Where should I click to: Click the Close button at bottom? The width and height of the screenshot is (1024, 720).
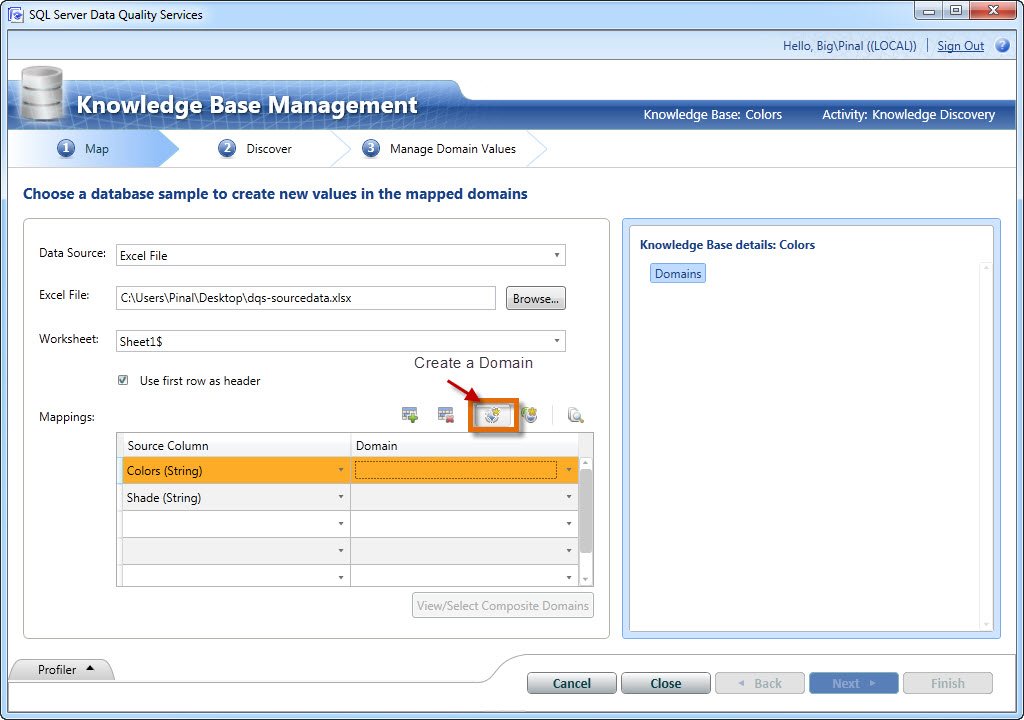coord(665,683)
